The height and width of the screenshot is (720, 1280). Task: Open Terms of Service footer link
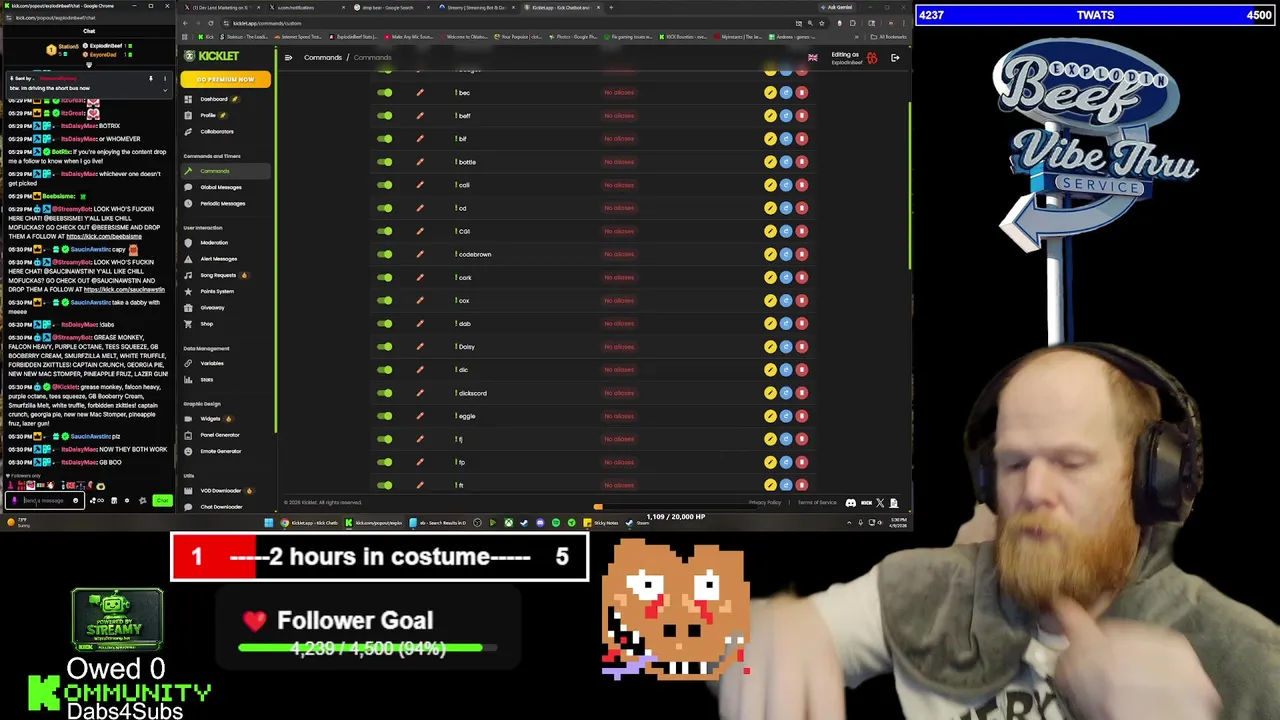(x=817, y=502)
